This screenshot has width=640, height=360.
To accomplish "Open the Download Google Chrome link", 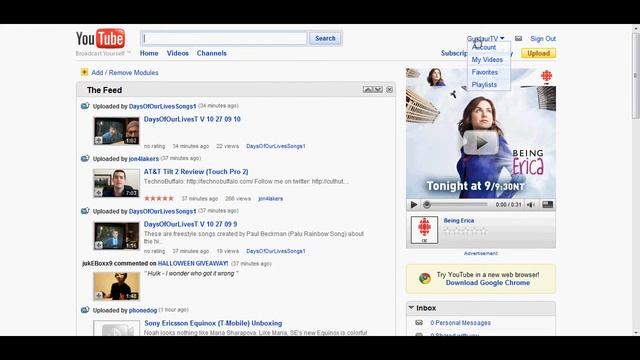I will [487, 282].
